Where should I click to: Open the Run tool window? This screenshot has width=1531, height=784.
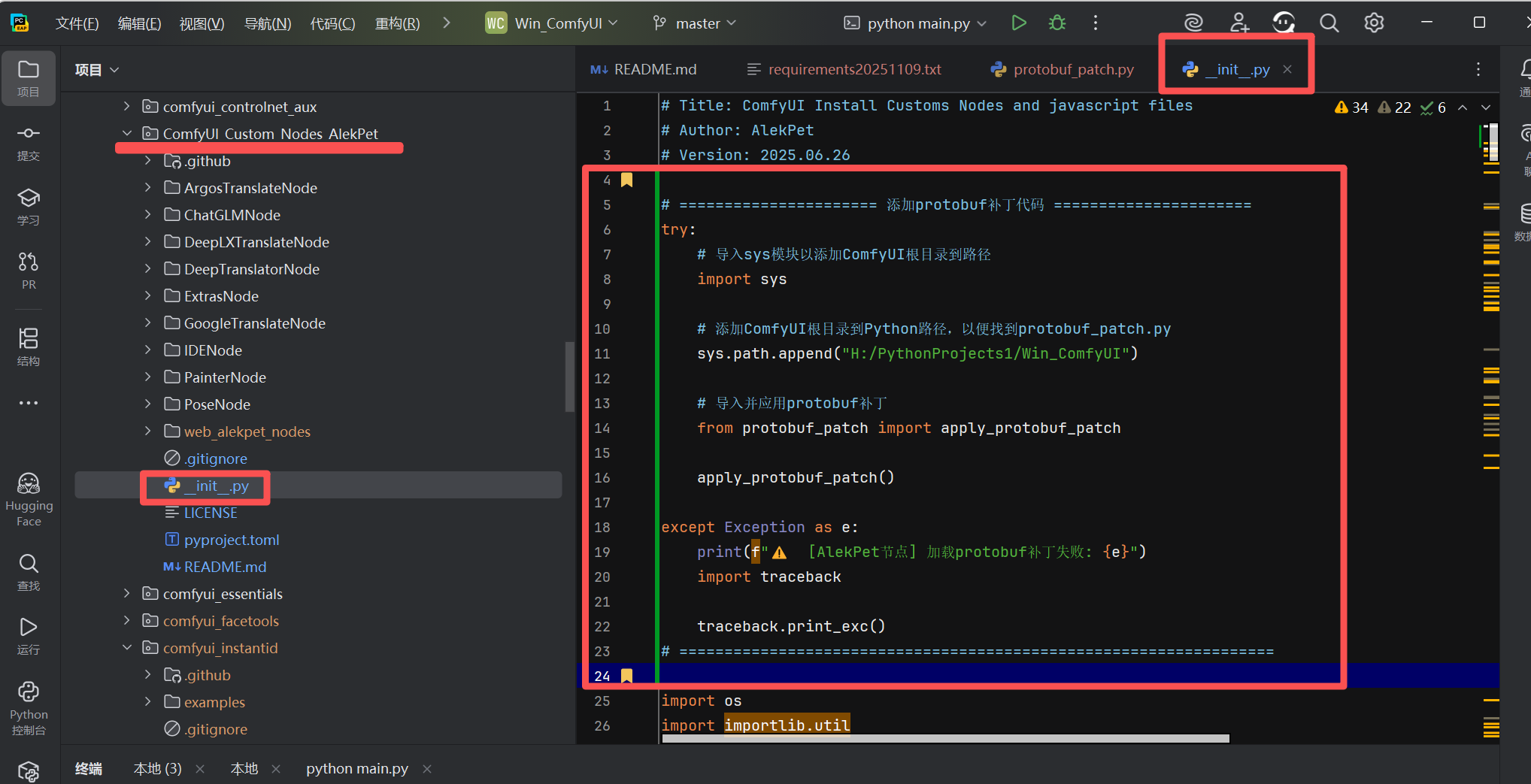point(29,636)
